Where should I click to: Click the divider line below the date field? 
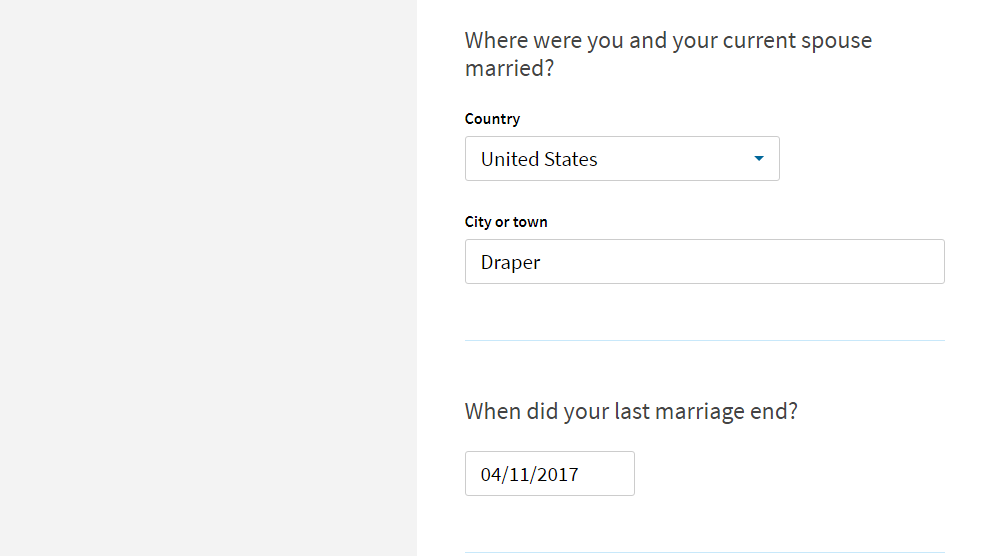[705, 553]
